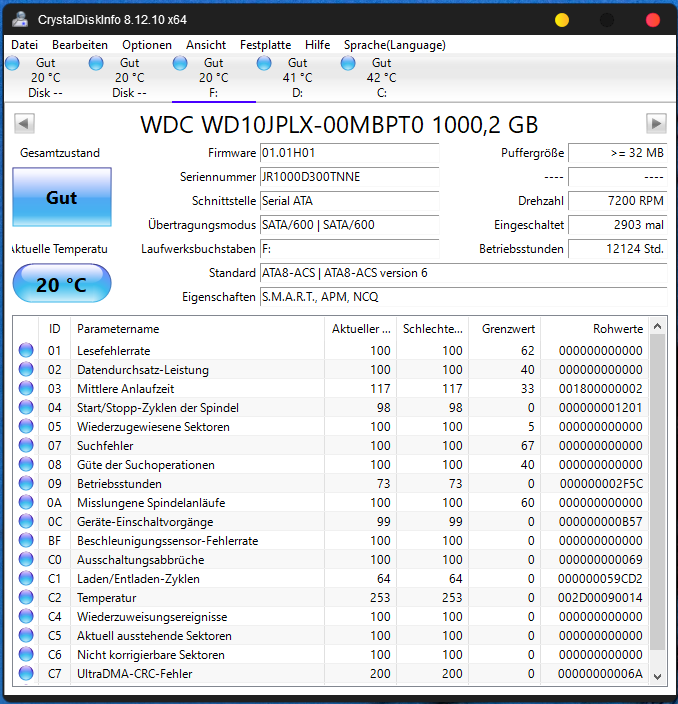Viewport: 678px width, 704px height.
Task: Click the SMART table scrollbar thumb
Action: point(657,492)
